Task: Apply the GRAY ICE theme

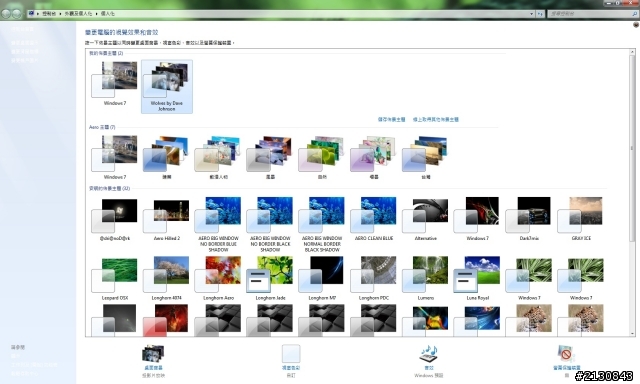Action: point(581,219)
